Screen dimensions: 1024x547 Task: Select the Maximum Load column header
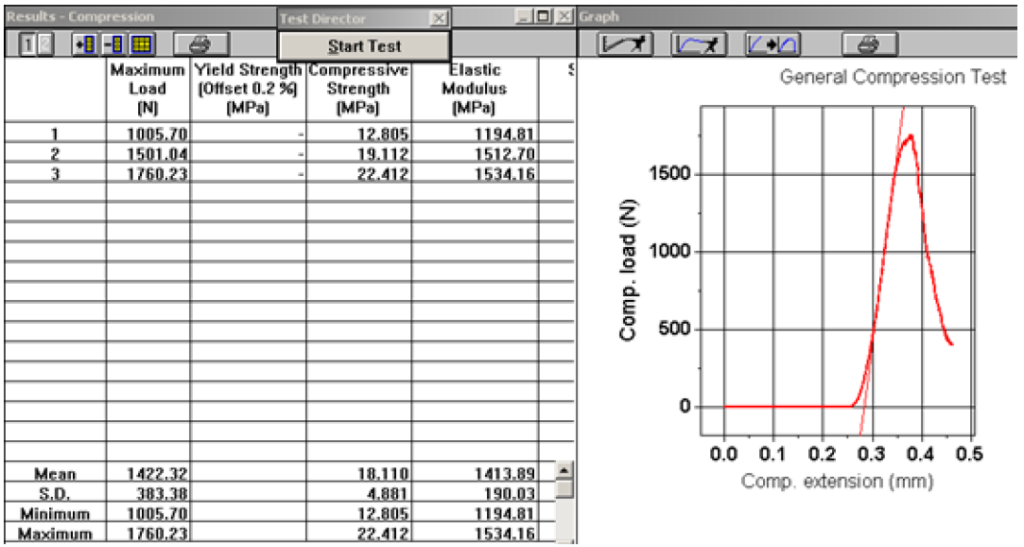pos(148,88)
